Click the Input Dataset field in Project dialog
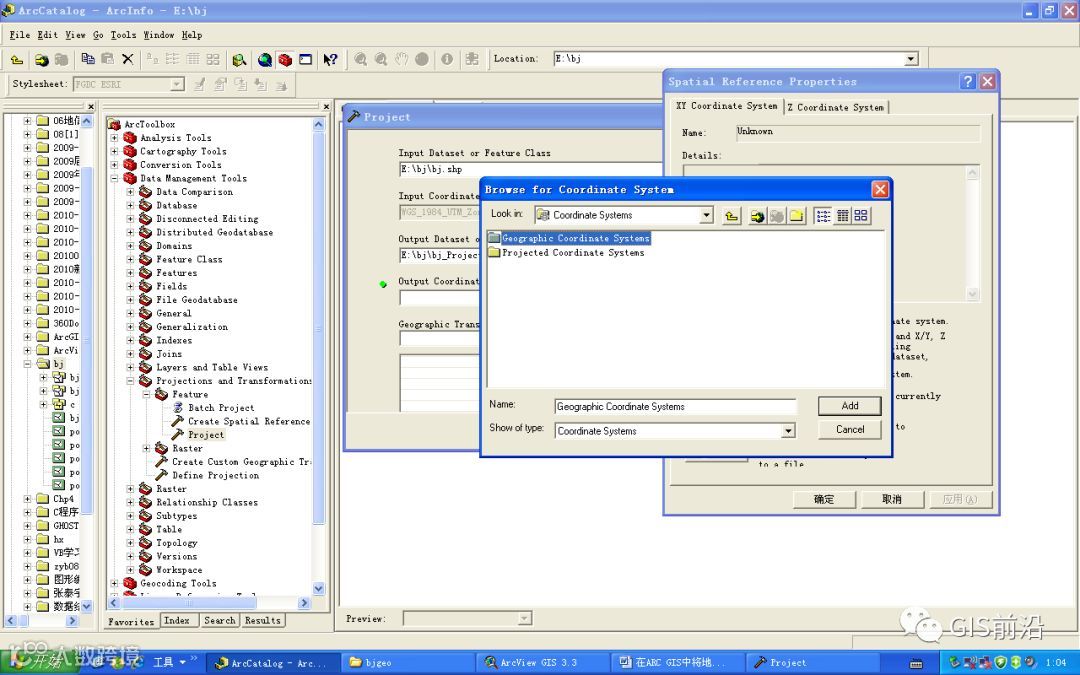The width and height of the screenshot is (1080, 675). tap(530, 169)
